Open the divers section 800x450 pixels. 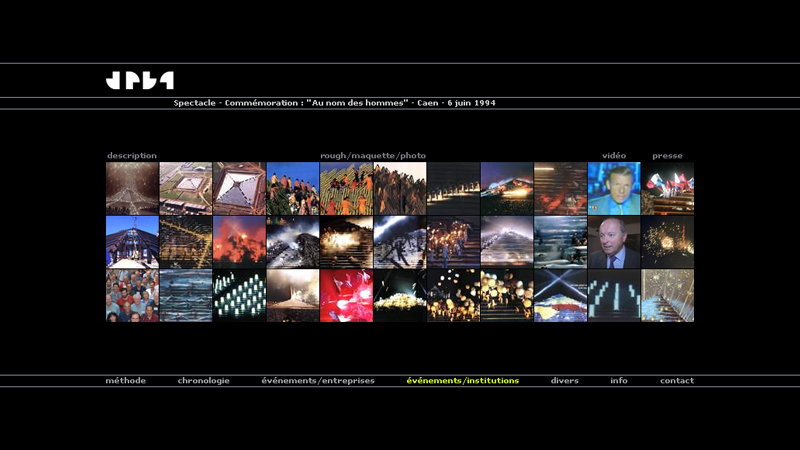564,381
